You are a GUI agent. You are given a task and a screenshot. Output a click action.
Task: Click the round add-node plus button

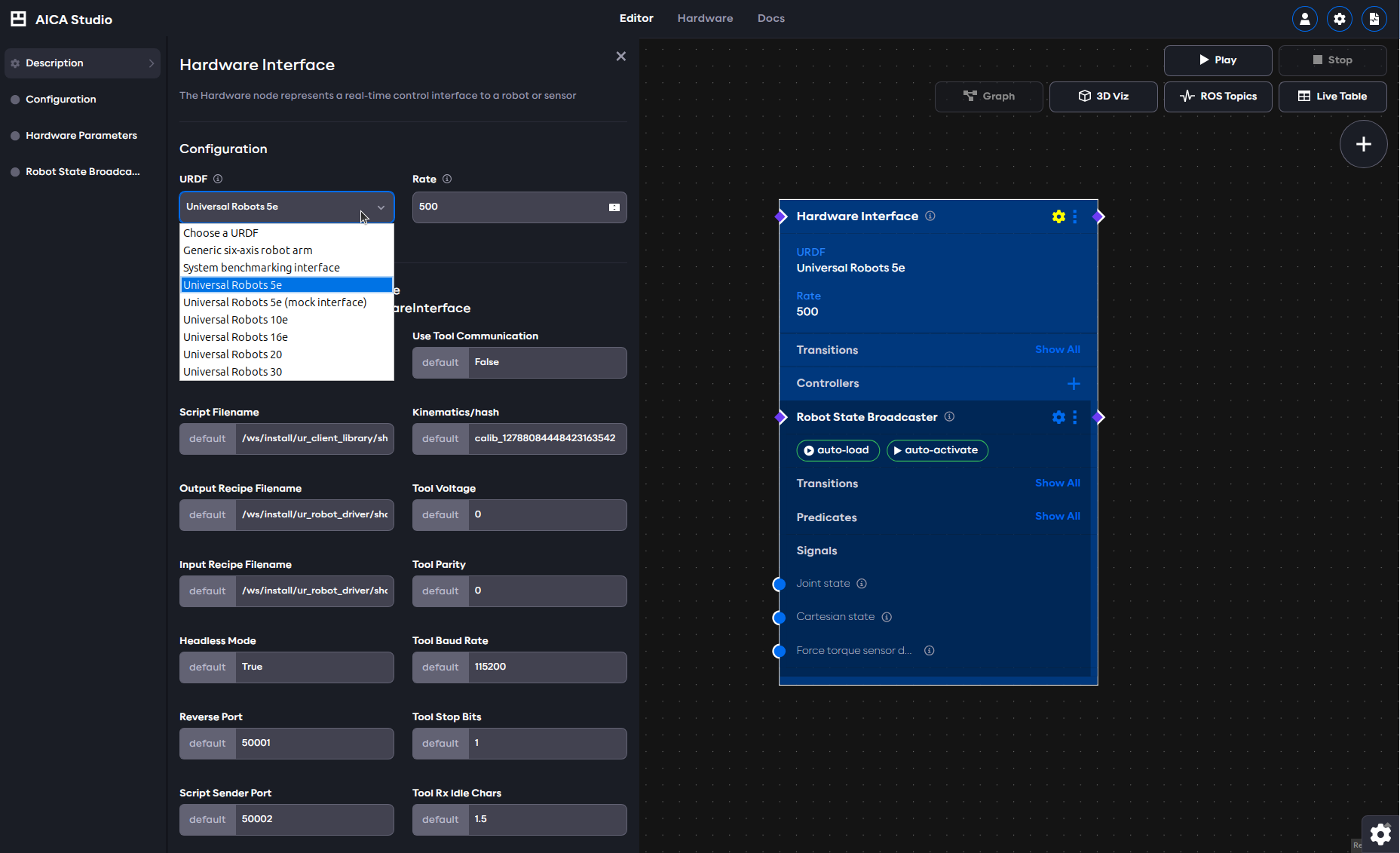(x=1363, y=144)
